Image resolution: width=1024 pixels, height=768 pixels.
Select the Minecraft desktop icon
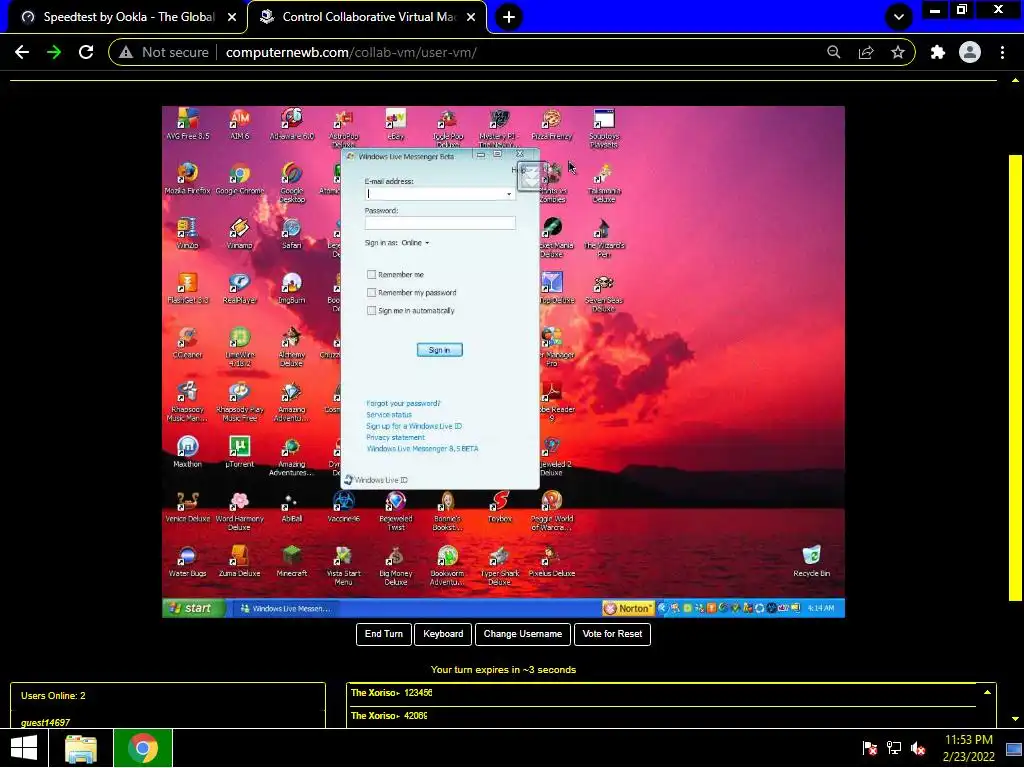coord(291,561)
